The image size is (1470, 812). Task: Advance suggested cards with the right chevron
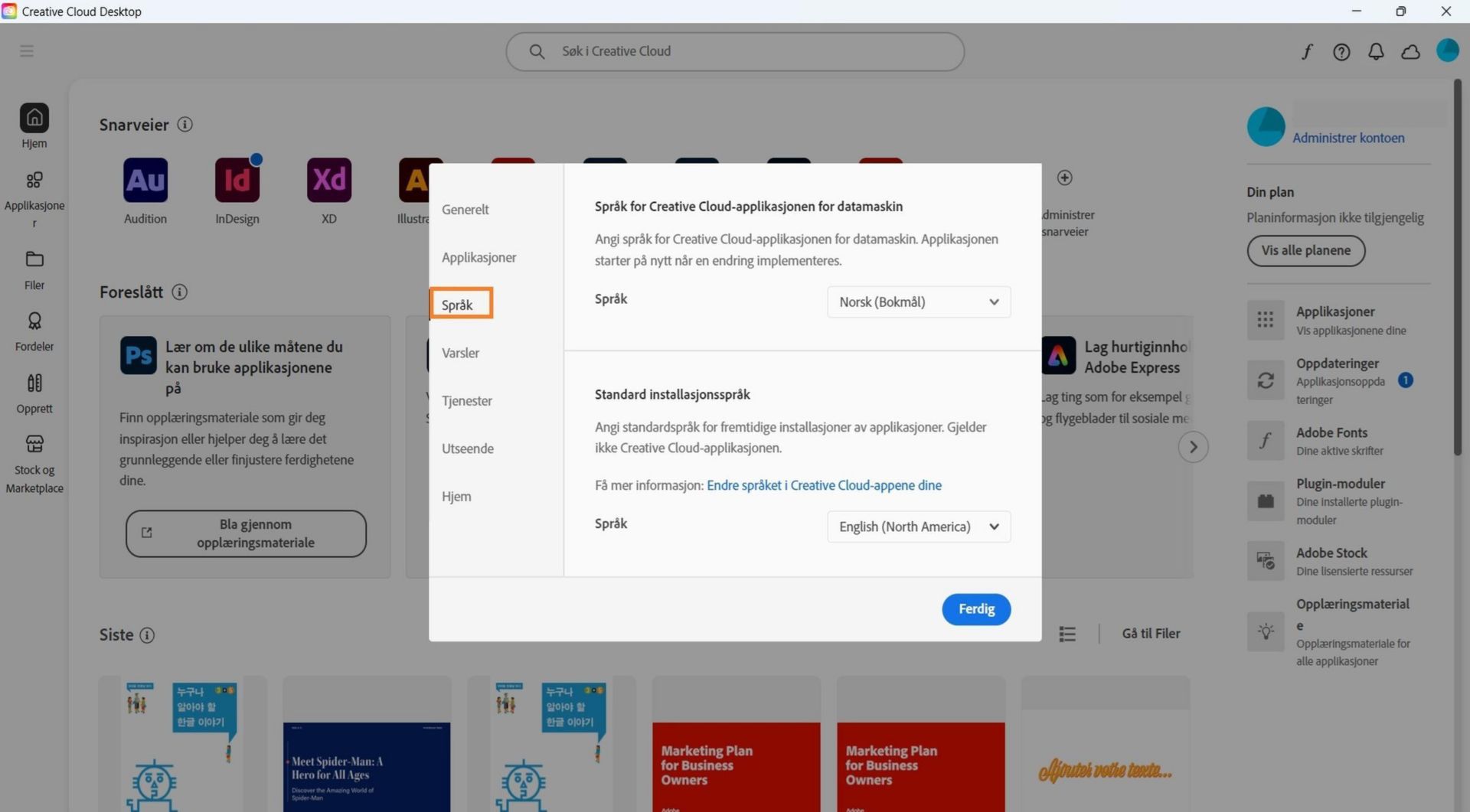click(1193, 447)
